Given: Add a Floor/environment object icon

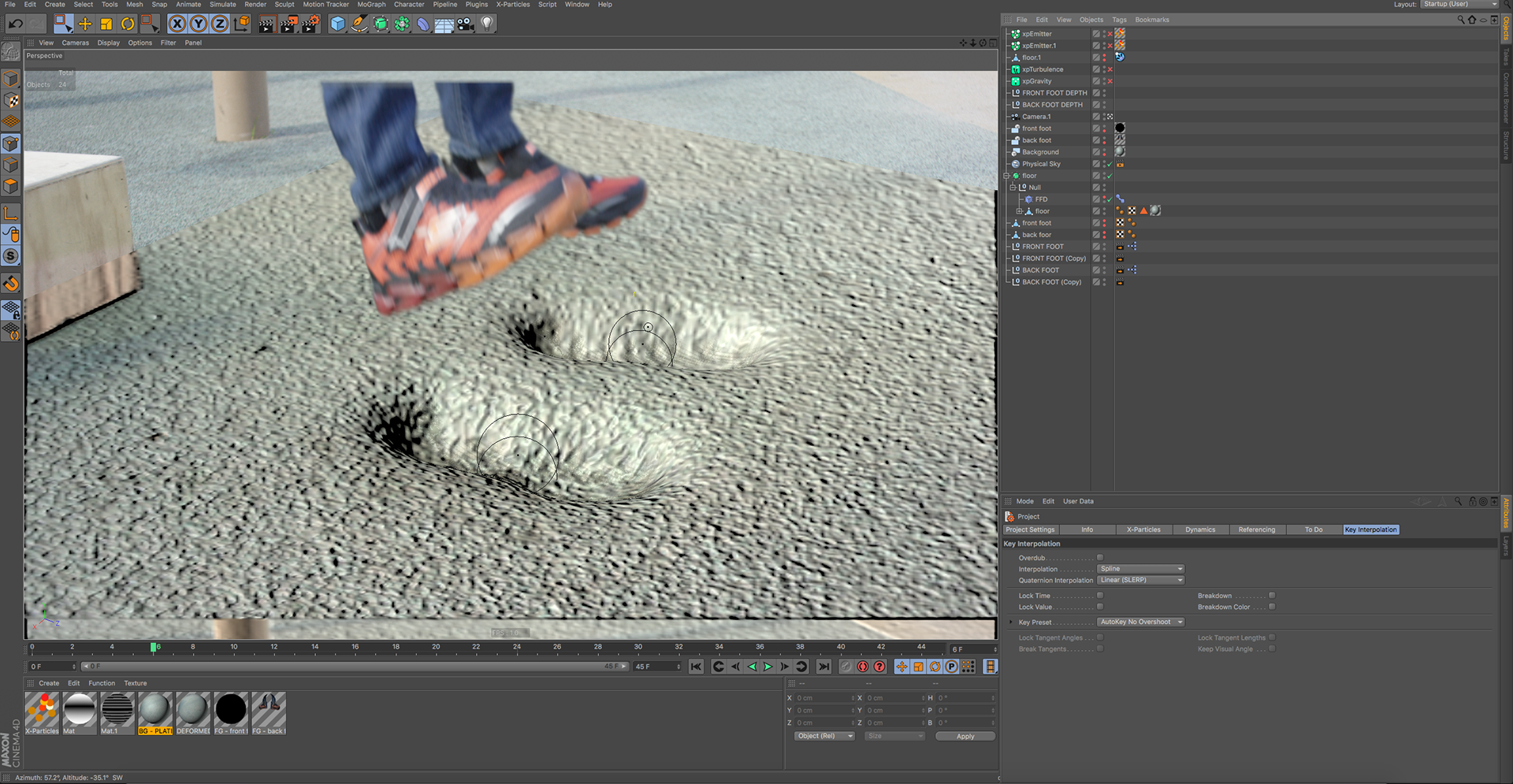Looking at the screenshot, I should point(444,24).
